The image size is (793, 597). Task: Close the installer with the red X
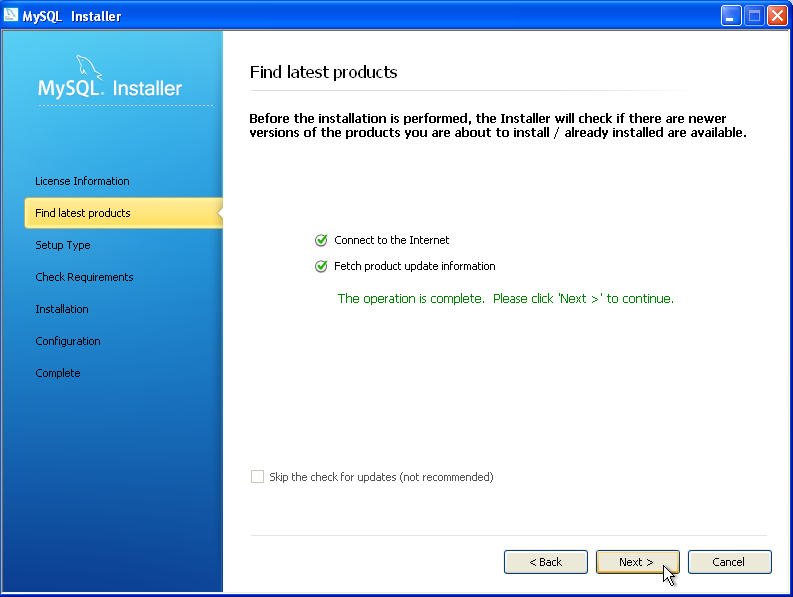tap(777, 15)
